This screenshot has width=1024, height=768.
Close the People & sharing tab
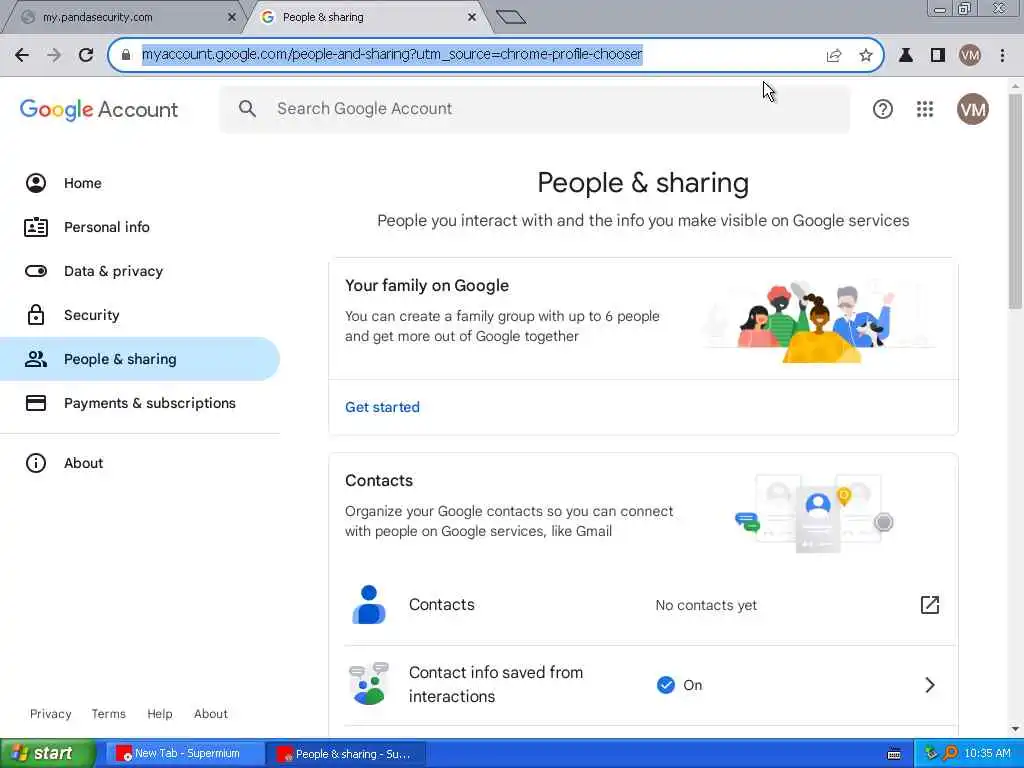click(472, 18)
